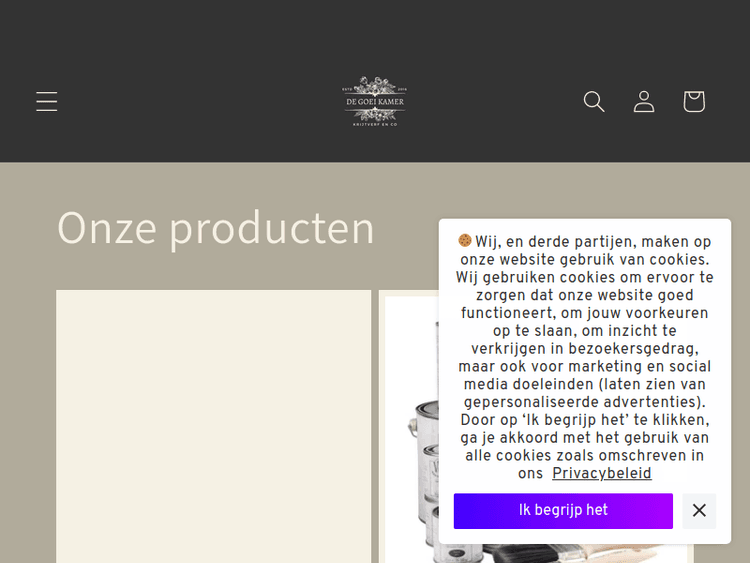Screen dimensions: 750x563
Task: Open the Privacybeleid link
Action: point(601,474)
